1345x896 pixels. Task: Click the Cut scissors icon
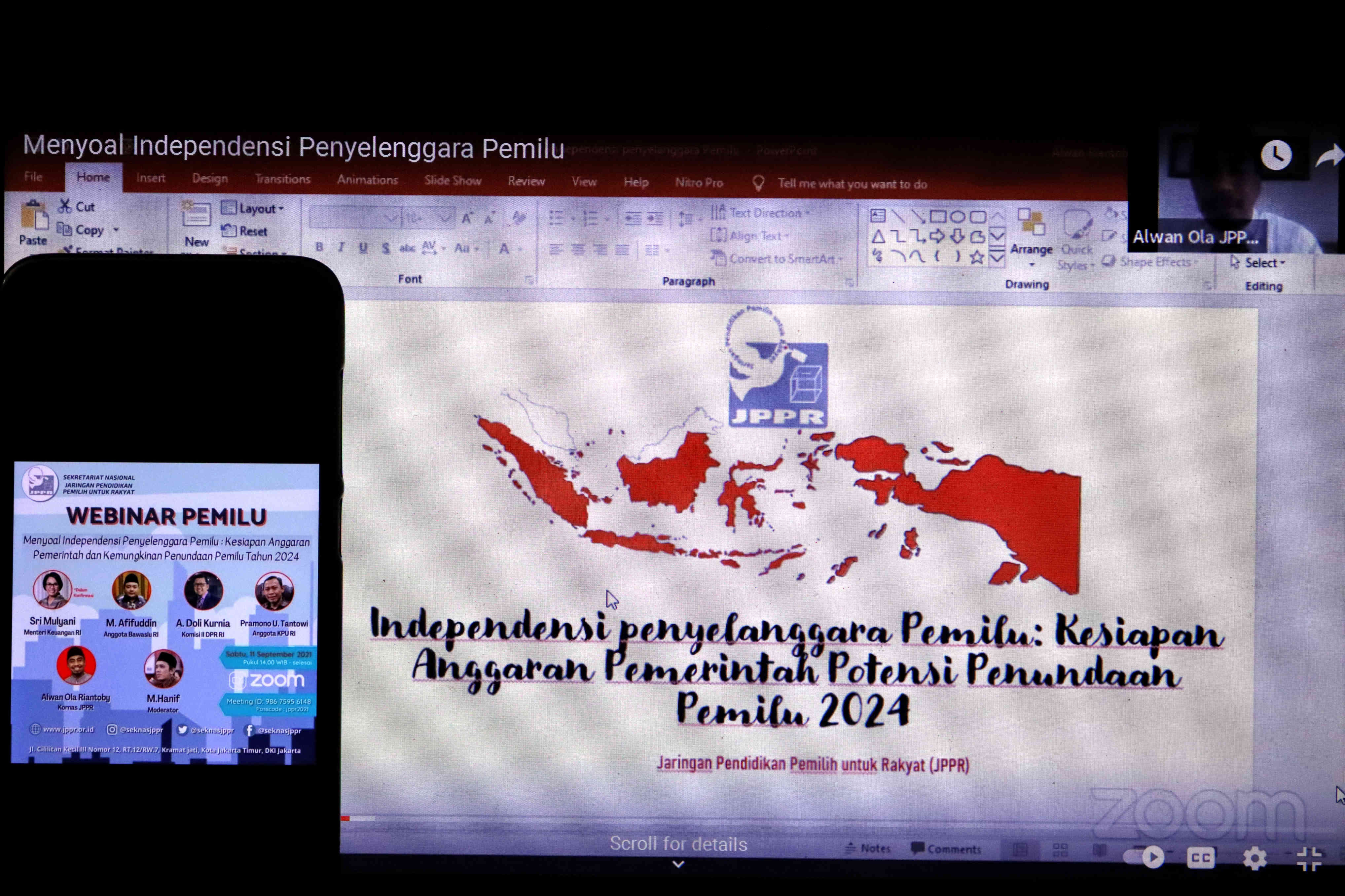[65, 206]
